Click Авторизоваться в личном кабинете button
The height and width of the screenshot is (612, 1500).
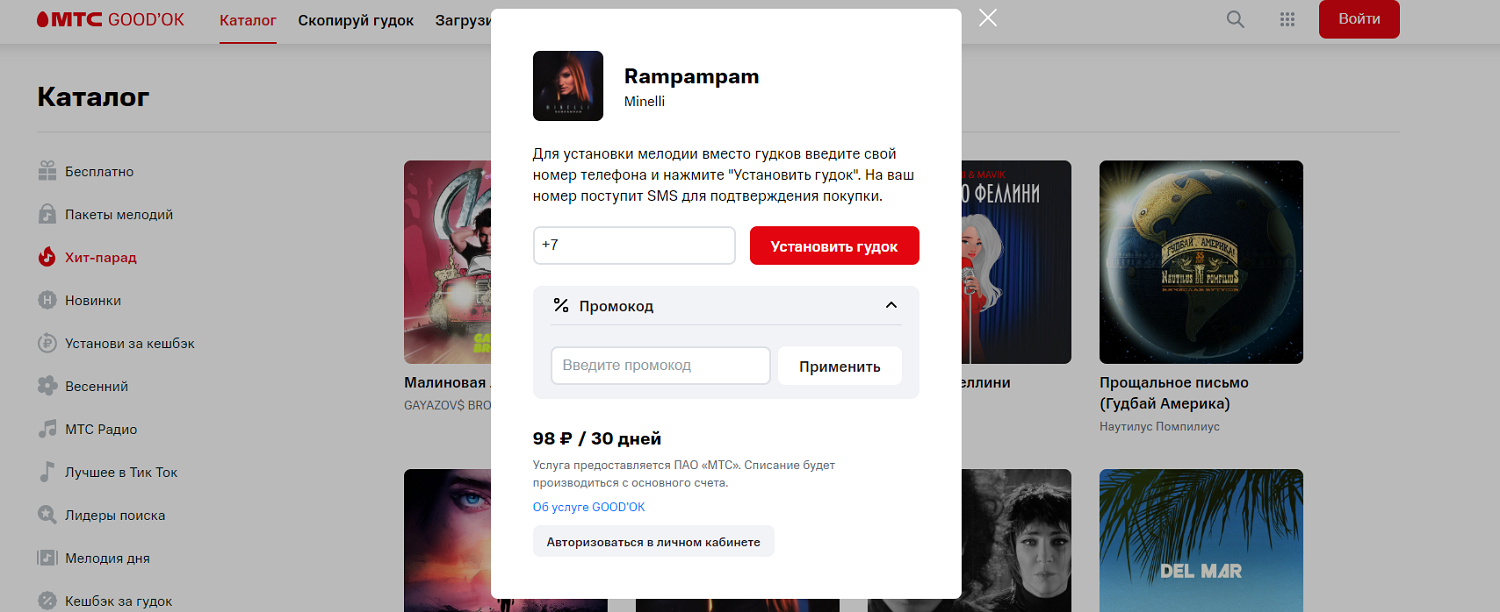(x=653, y=542)
